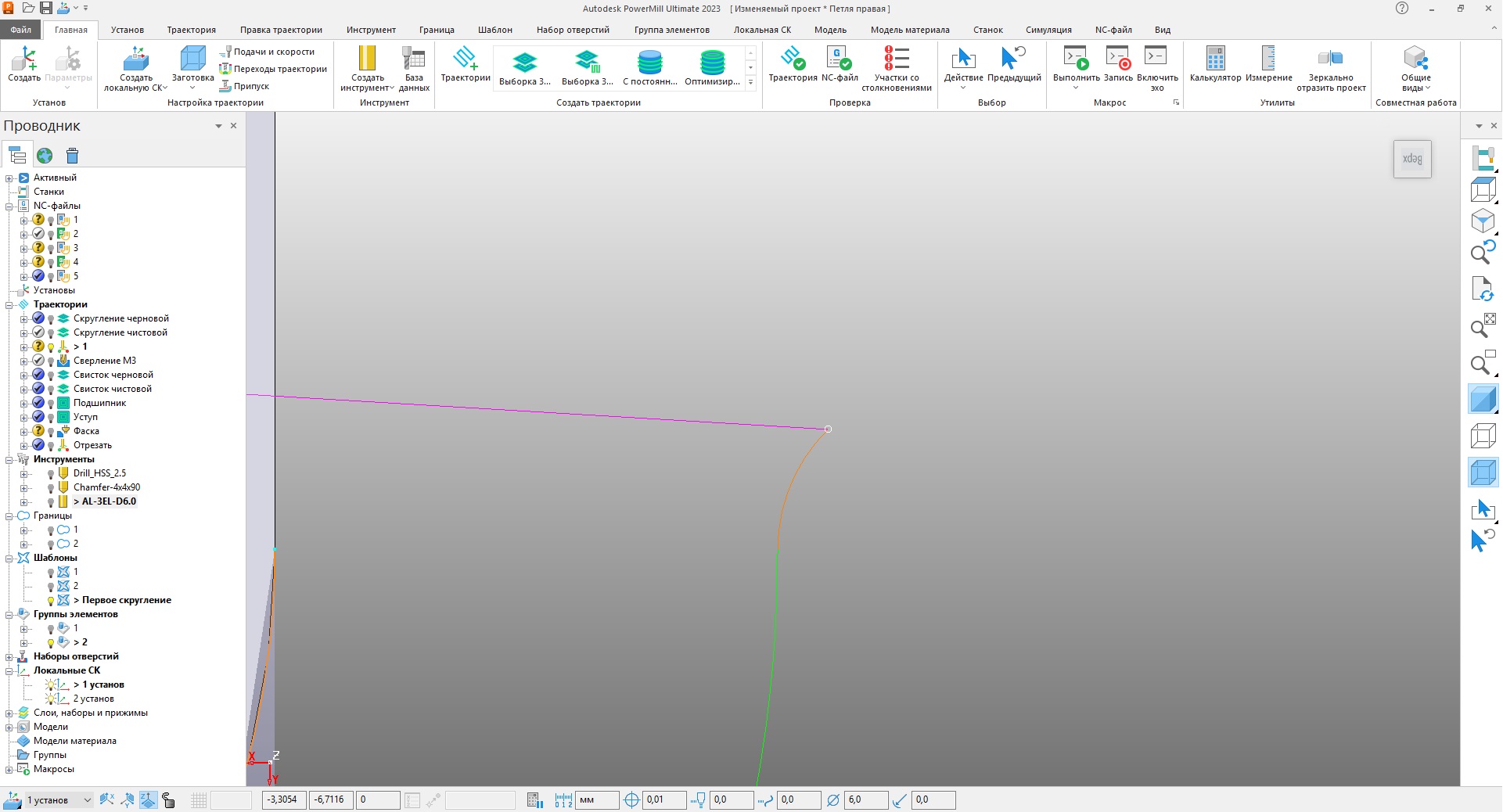Click the tolerance field showing 0,01
This screenshot has height=812, width=1503.
[664, 799]
